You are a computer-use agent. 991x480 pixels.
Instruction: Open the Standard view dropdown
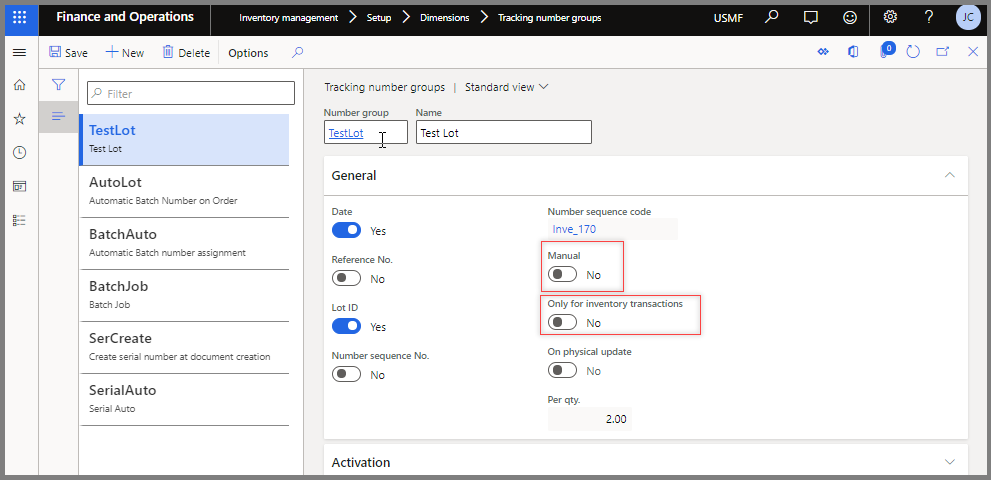click(x=507, y=87)
